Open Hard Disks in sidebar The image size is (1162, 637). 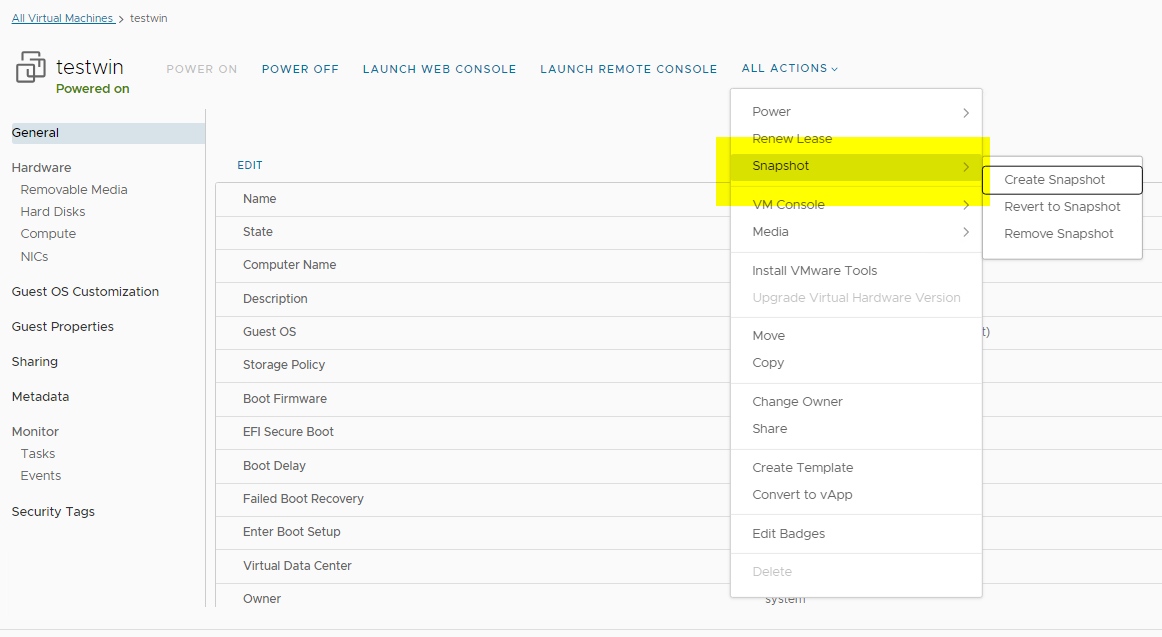pos(53,212)
